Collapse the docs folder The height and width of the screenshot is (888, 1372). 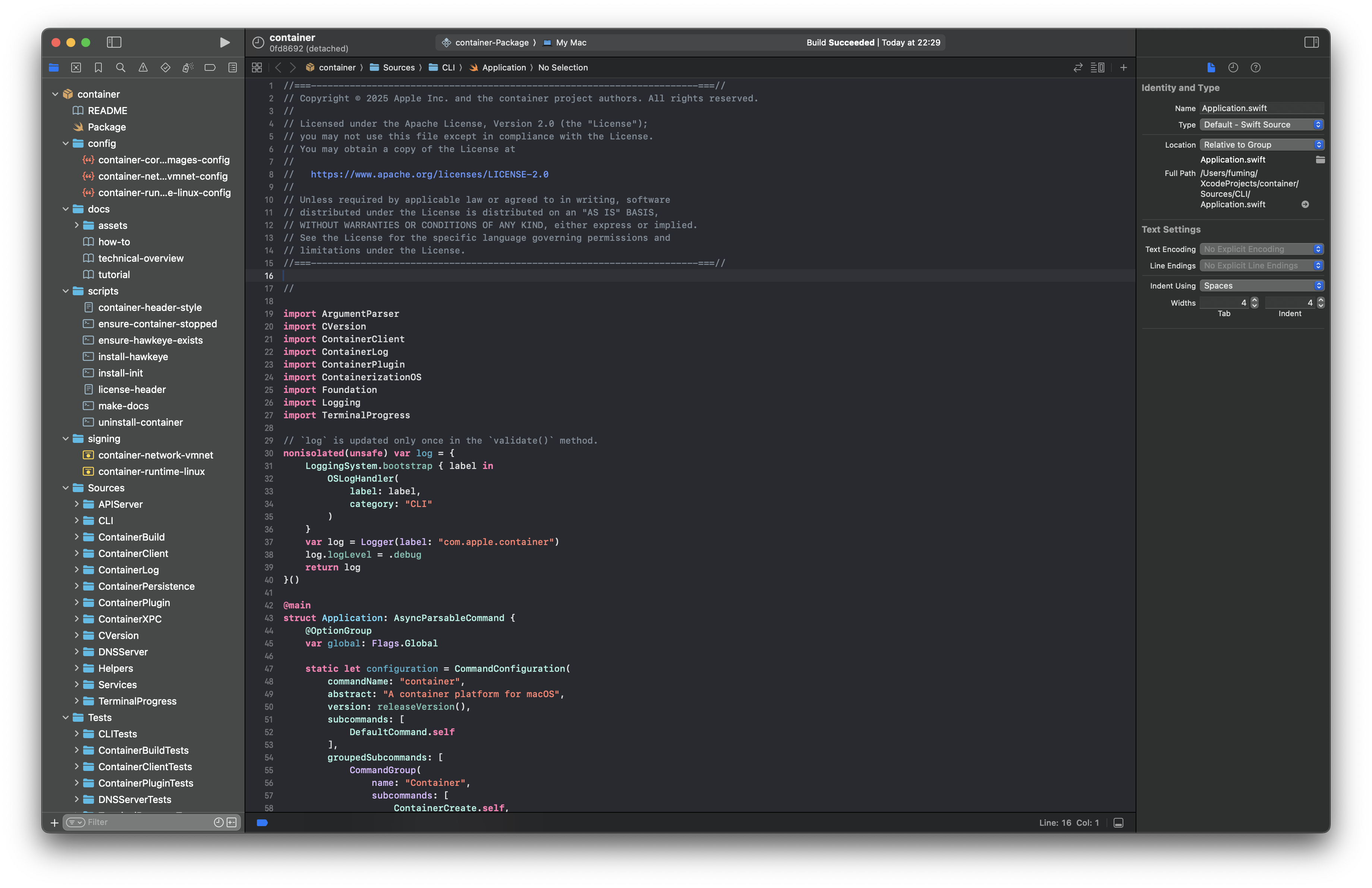66,209
